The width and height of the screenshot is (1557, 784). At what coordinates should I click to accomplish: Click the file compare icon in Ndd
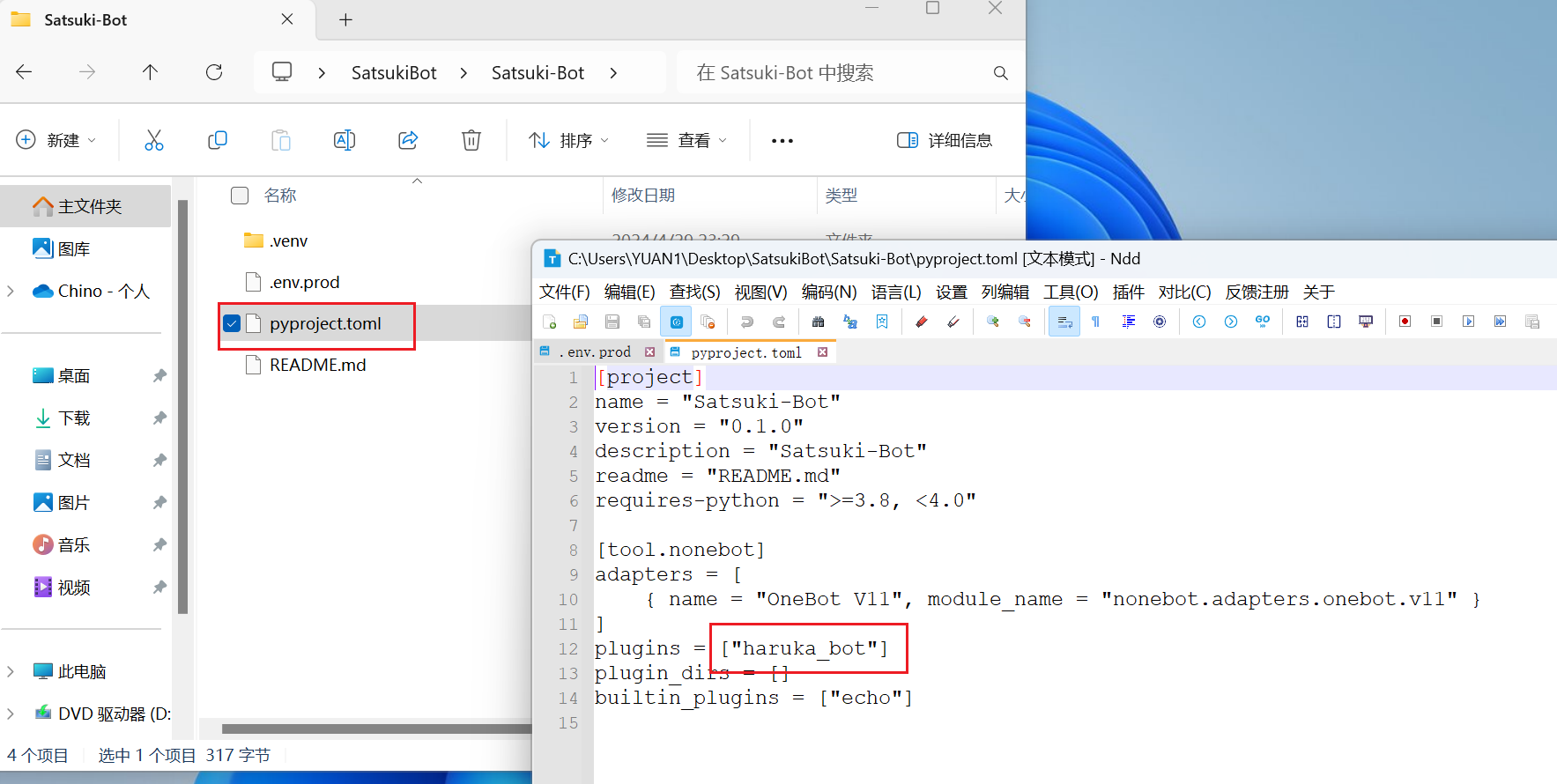tap(1302, 322)
